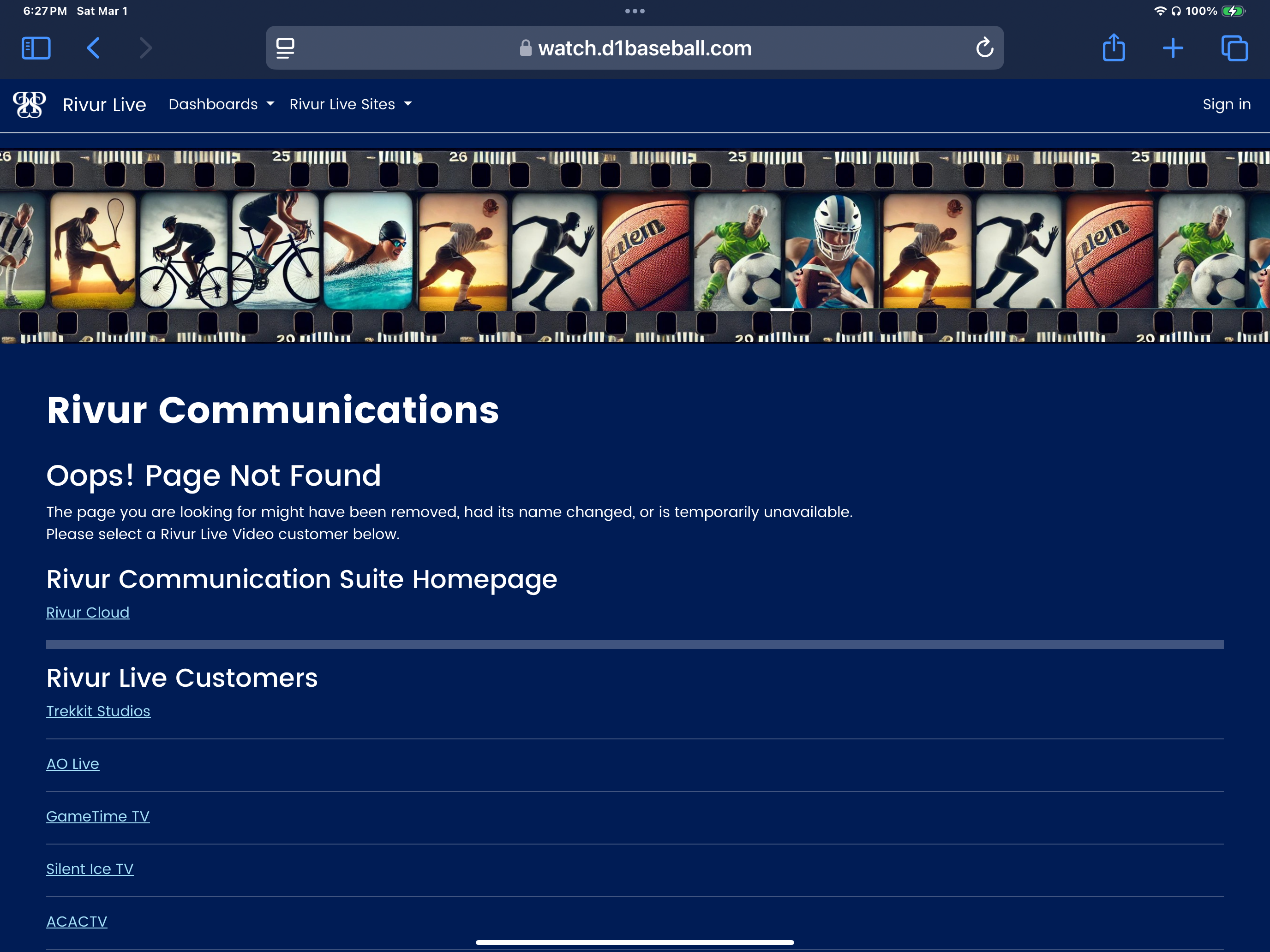Select the Rivur Communication Suite Homepage heading
1270x952 pixels.
pyautogui.click(x=302, y=579)
